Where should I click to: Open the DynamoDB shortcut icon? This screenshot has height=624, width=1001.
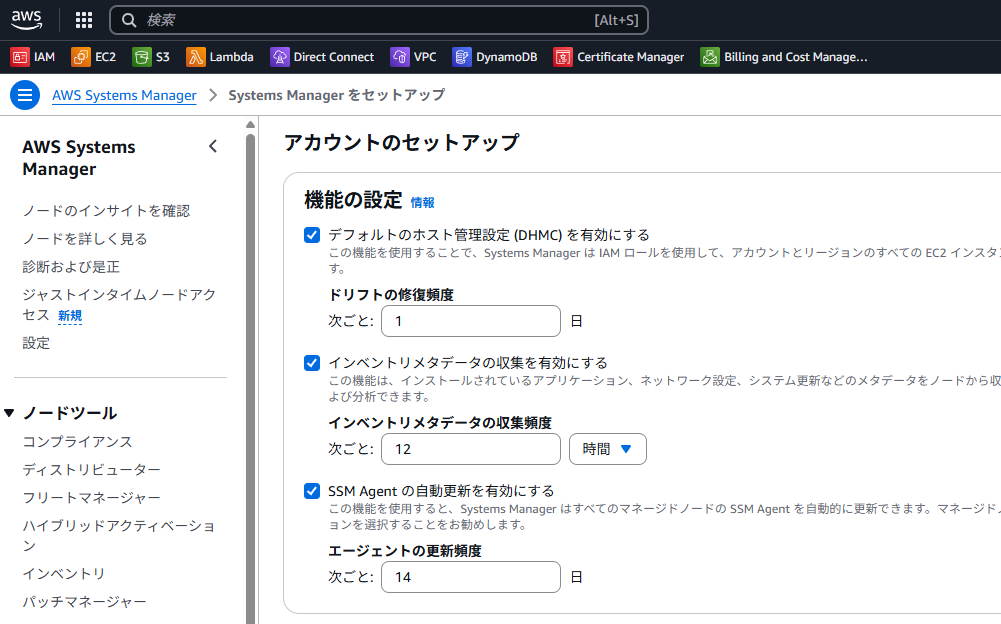tap(462, 57)
